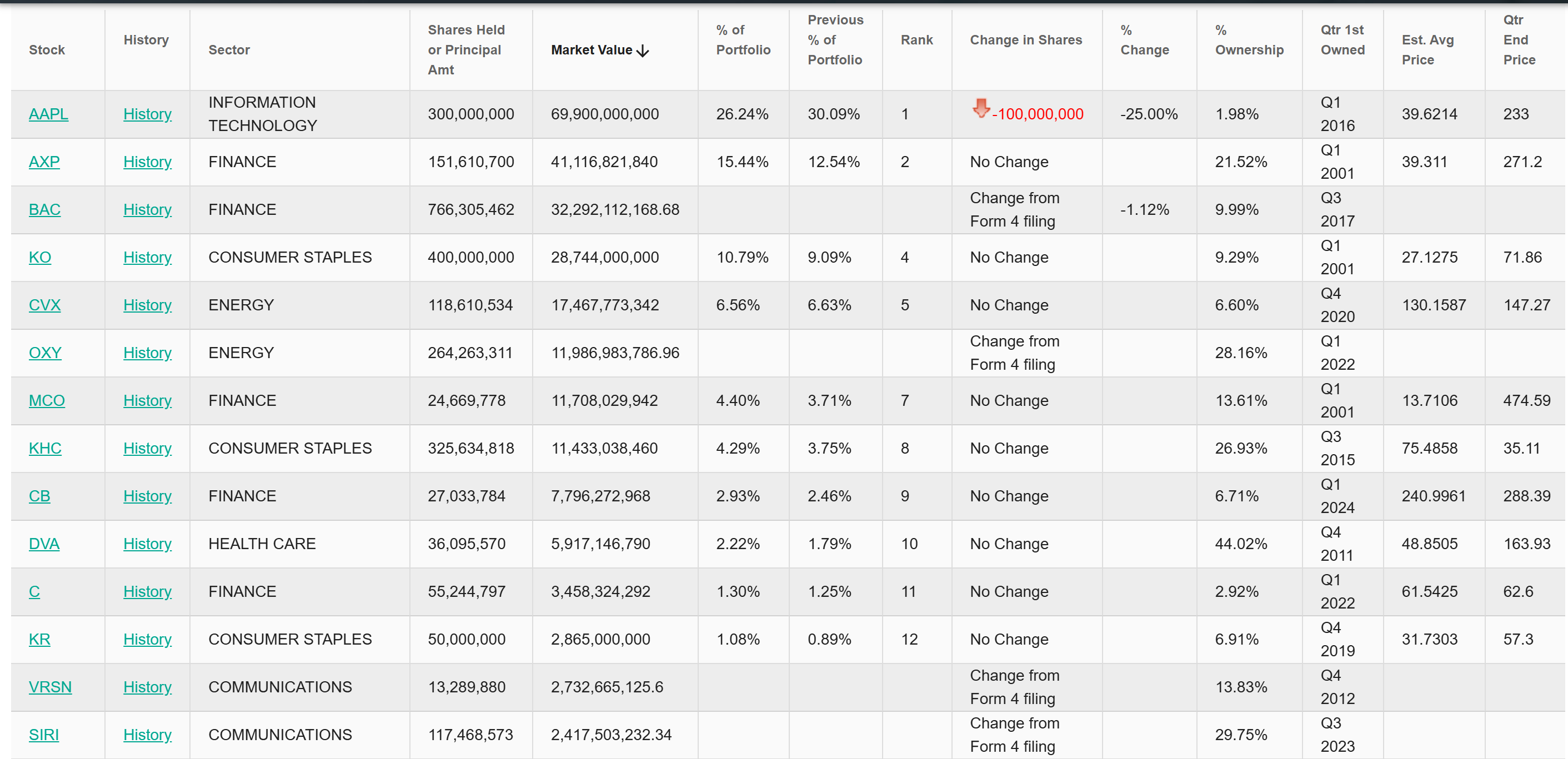
Task: Sort by Shares Held or Principal Amt header
Action: (466, 50)
